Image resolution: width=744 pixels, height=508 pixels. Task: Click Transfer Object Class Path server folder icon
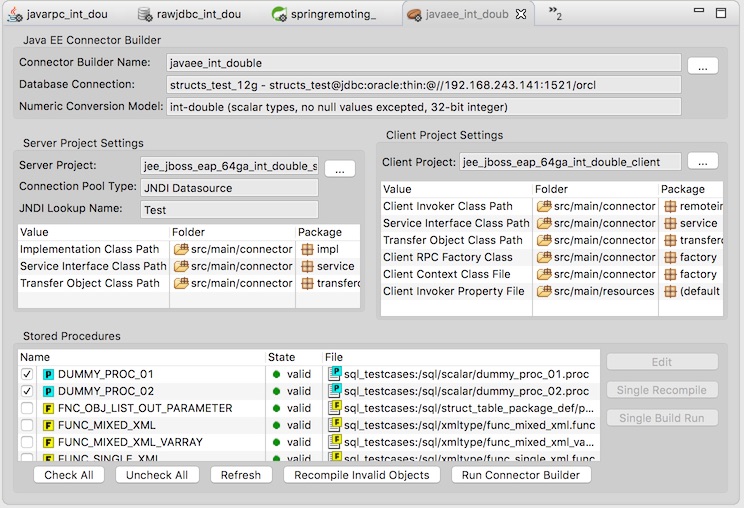click(181, 284)
